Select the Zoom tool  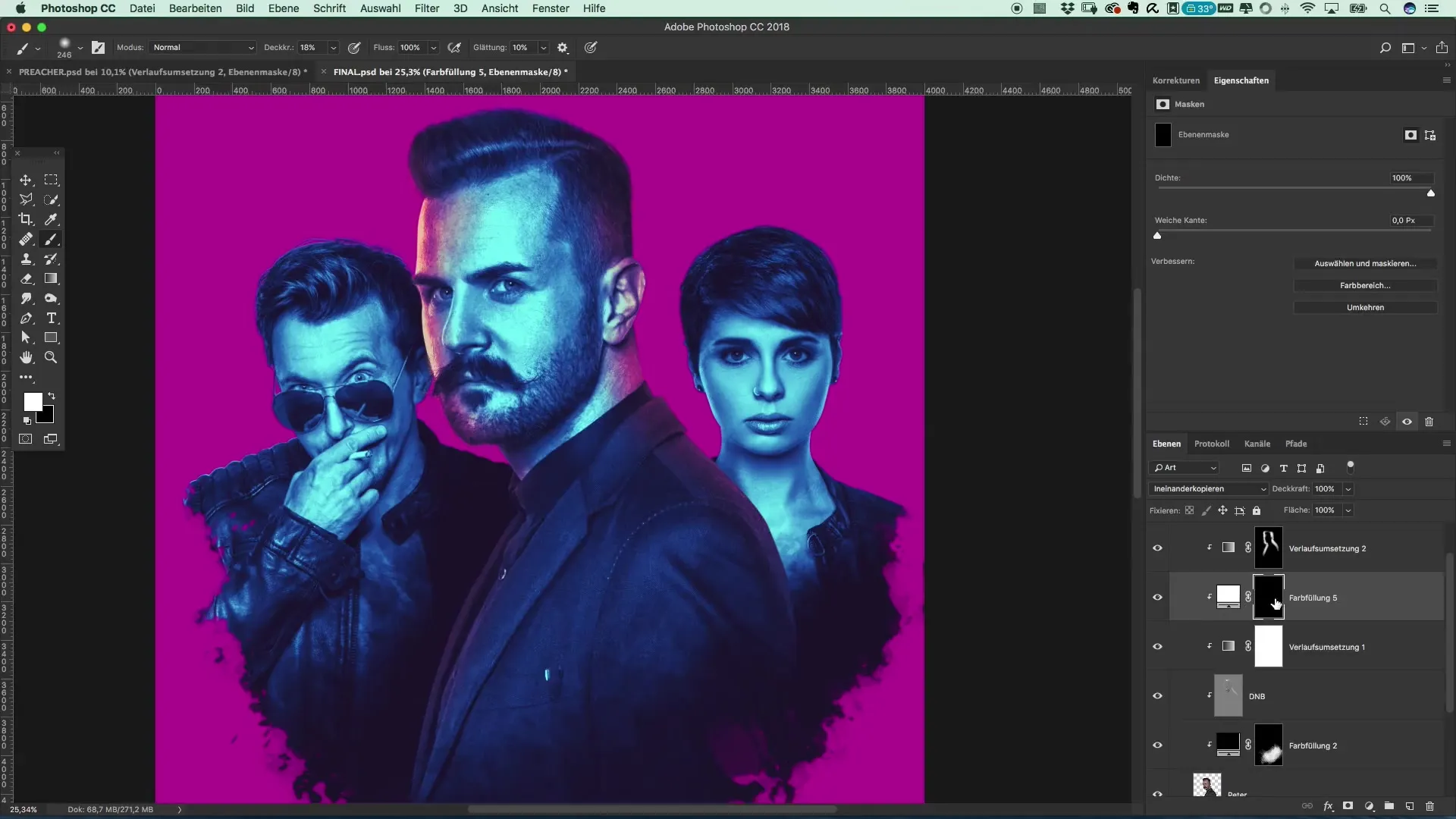coord(51,357)
